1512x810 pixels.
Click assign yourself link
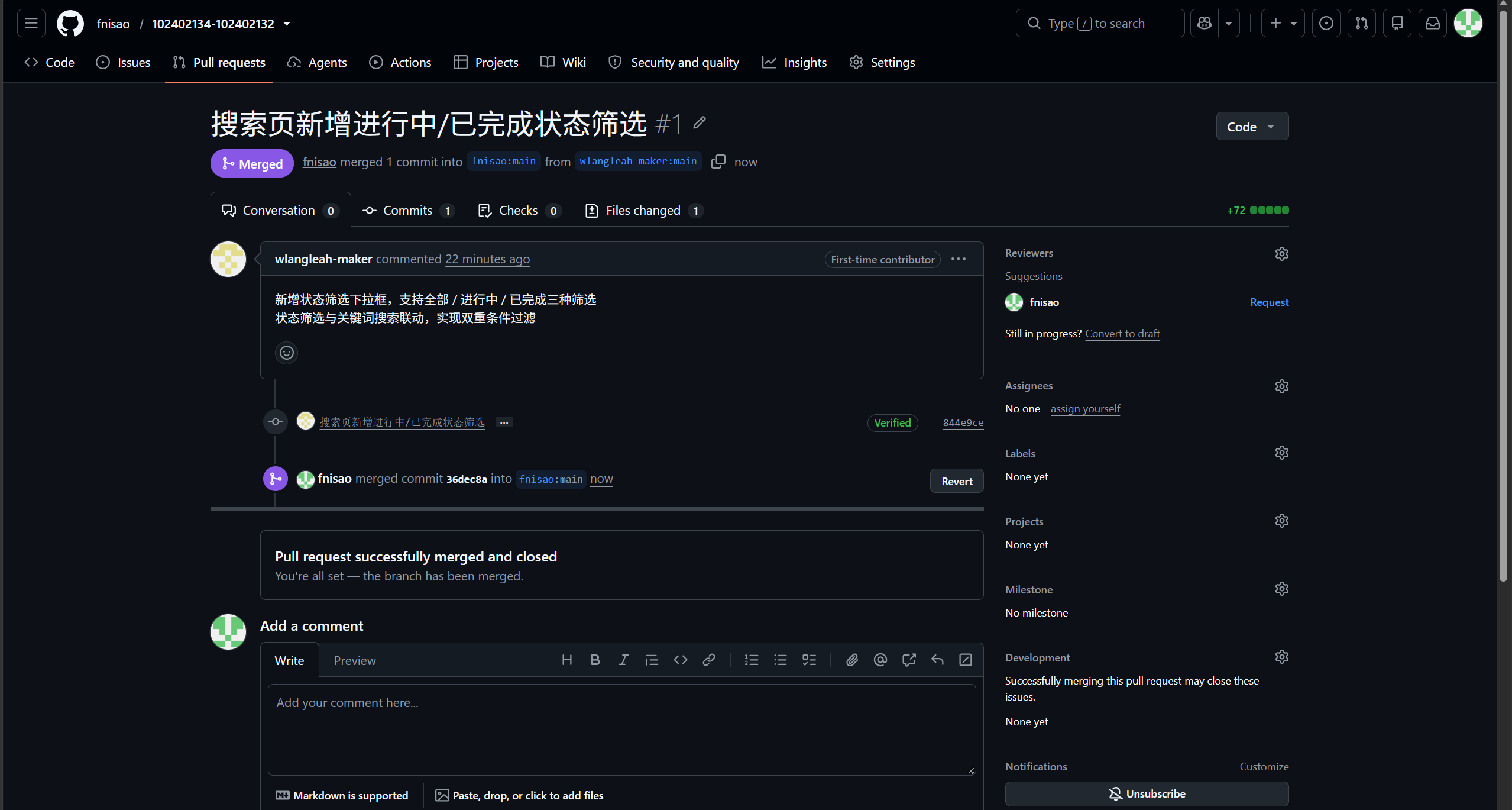[x=1085, y=409]
